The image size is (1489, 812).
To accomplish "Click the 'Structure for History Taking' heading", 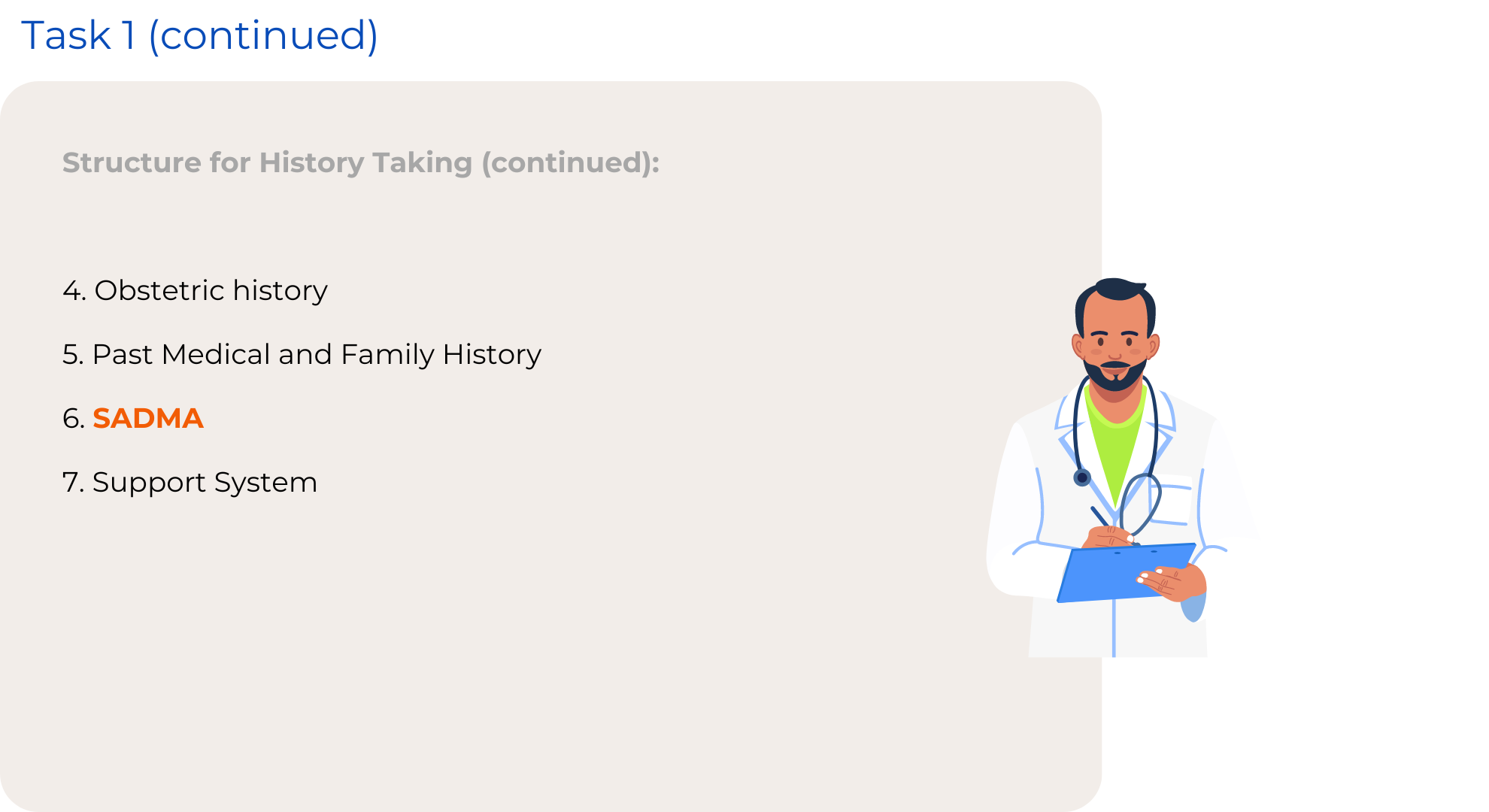I will 361,162.
